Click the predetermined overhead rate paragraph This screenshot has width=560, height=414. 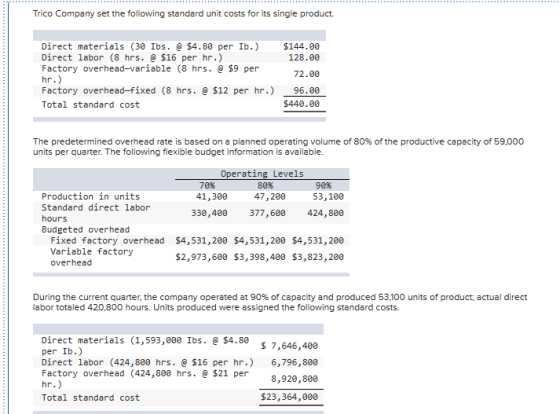click(x=278, y=147)
